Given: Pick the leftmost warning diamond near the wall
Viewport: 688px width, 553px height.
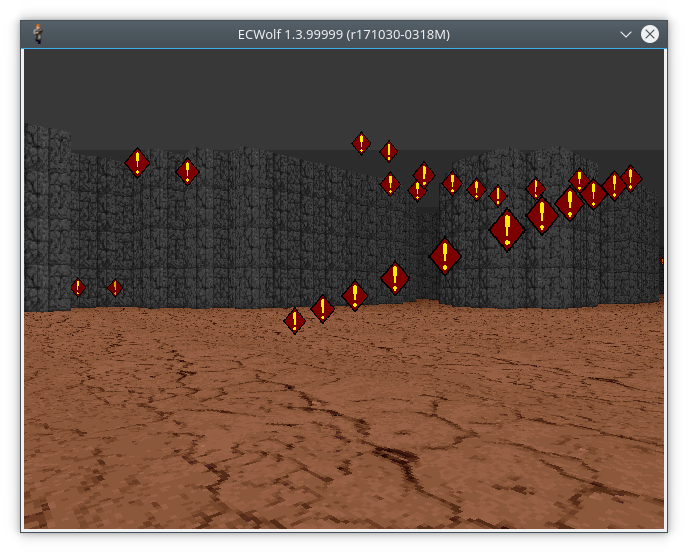Looking at the screenshot, I should (x=78, y=287).
